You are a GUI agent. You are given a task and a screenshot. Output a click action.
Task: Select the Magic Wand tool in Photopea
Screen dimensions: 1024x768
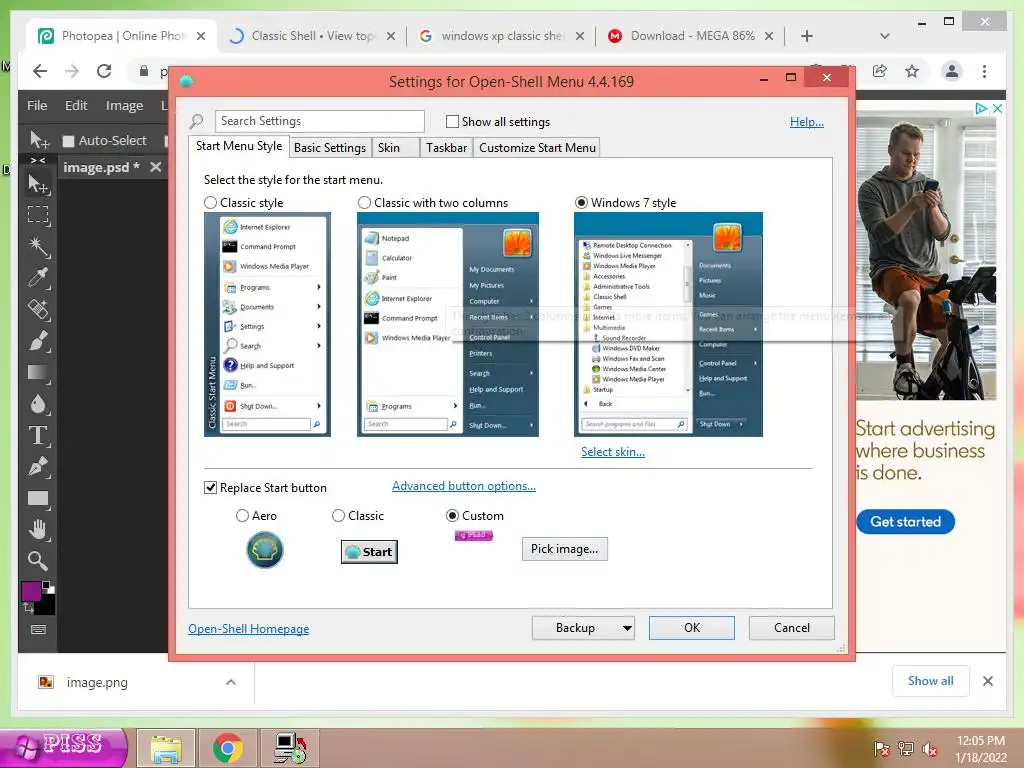pyautogui.click(x=38, y=247)
